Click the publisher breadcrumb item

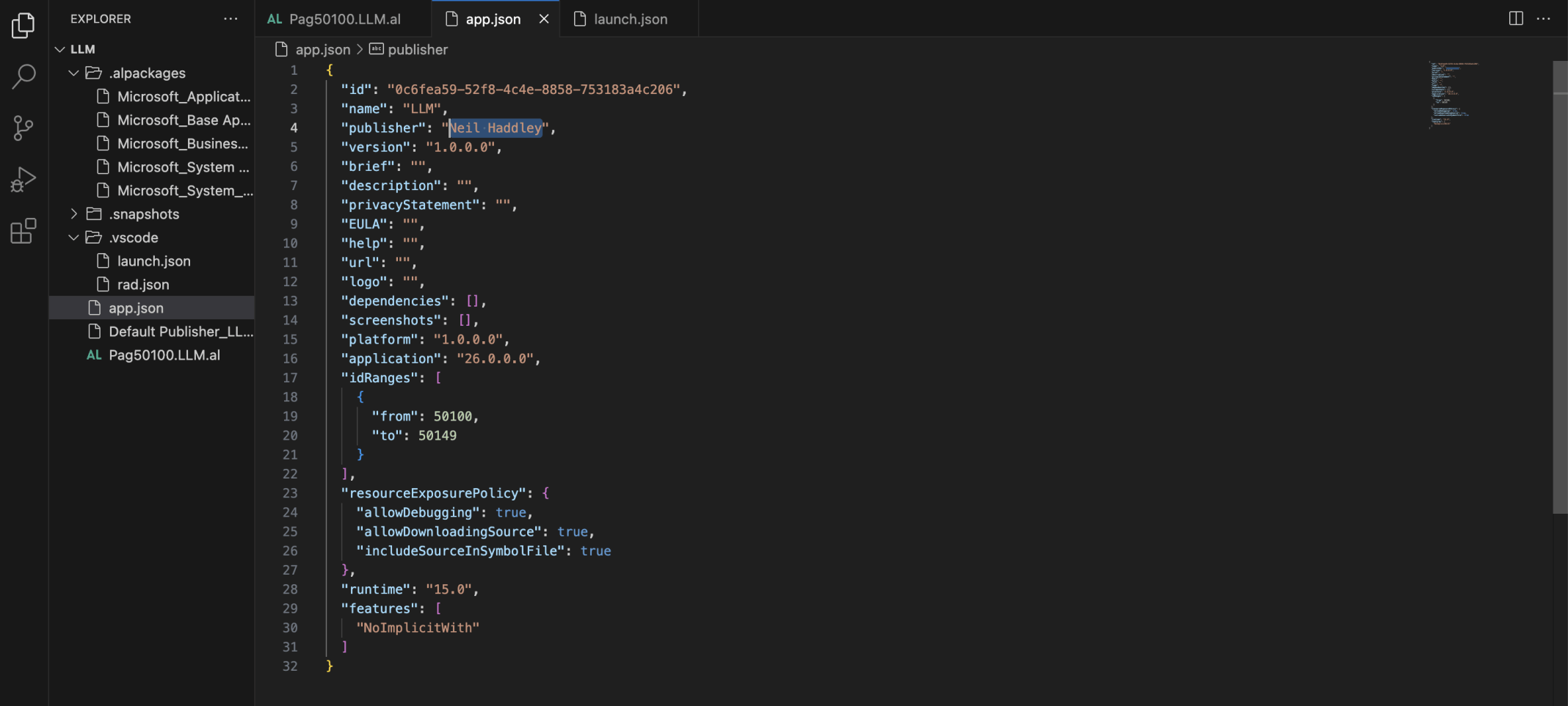point(417,49)
